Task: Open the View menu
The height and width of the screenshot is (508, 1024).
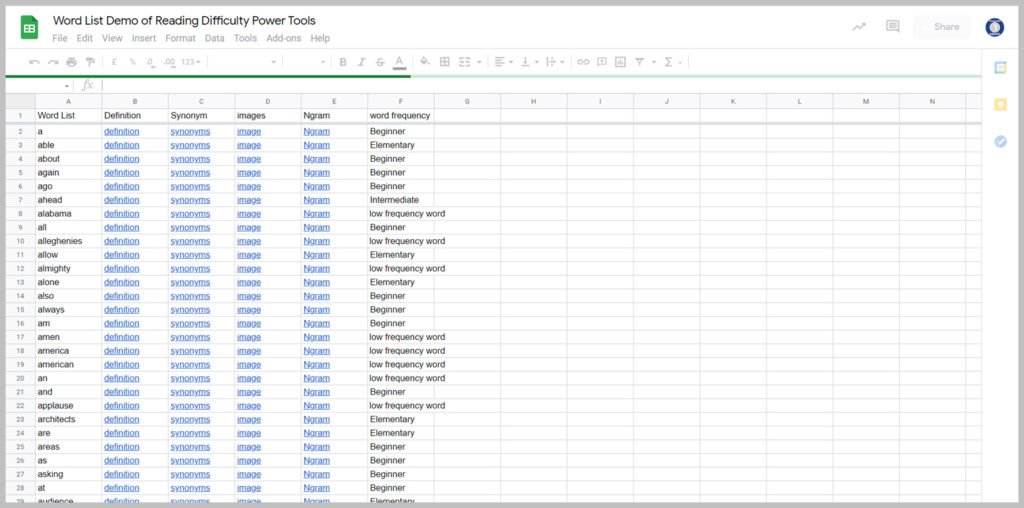Action: 112,39
